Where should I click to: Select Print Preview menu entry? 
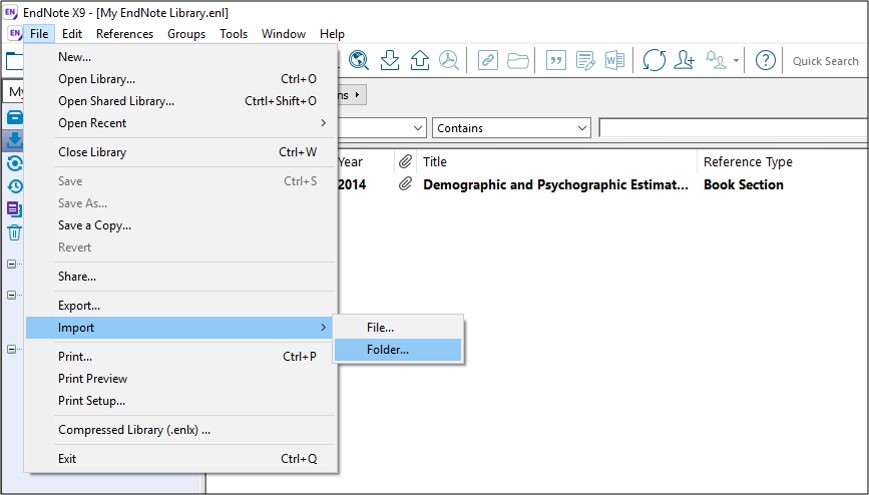(181, 379)
